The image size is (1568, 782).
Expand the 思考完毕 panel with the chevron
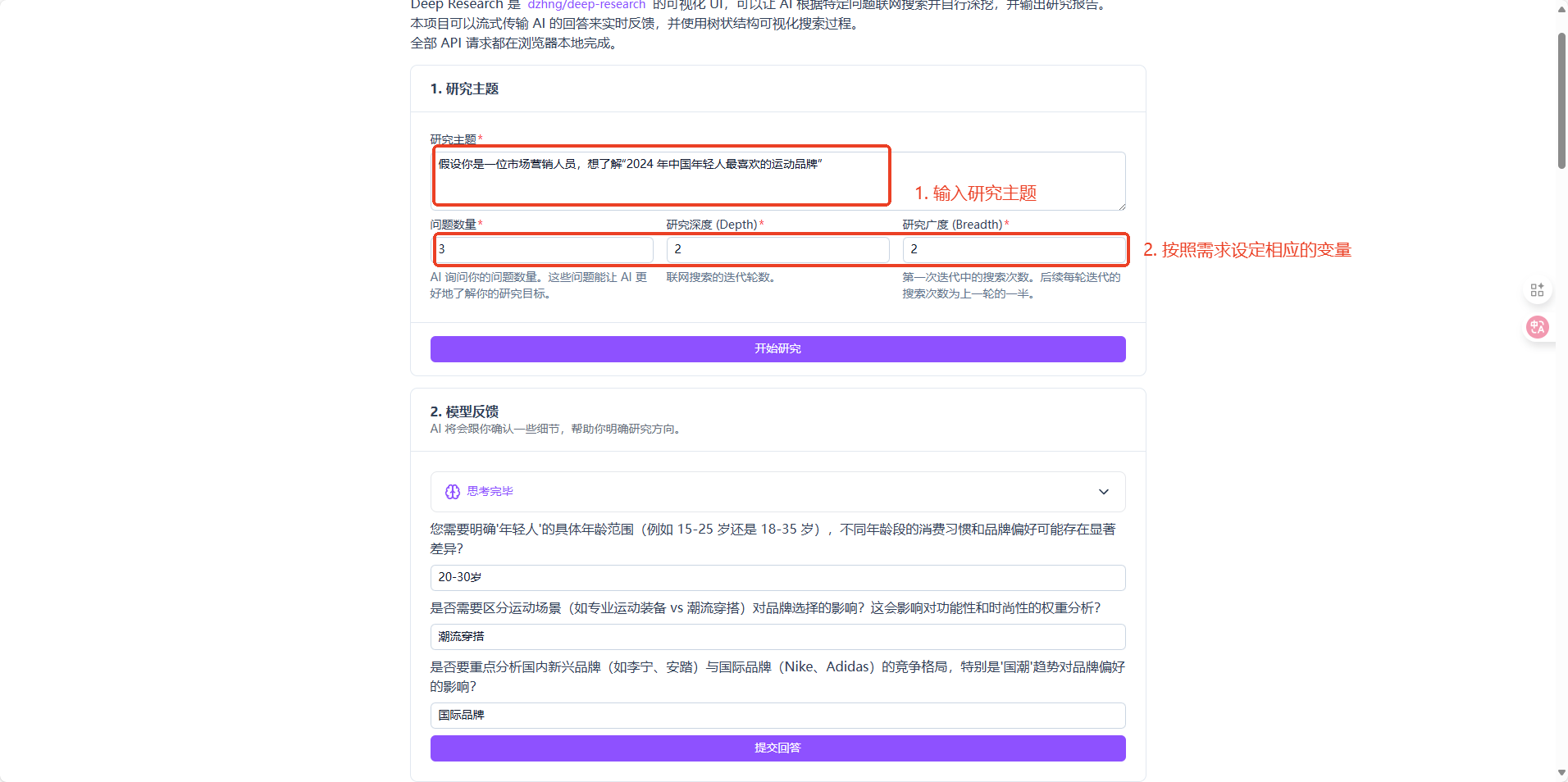click(x=1103, y=492)
